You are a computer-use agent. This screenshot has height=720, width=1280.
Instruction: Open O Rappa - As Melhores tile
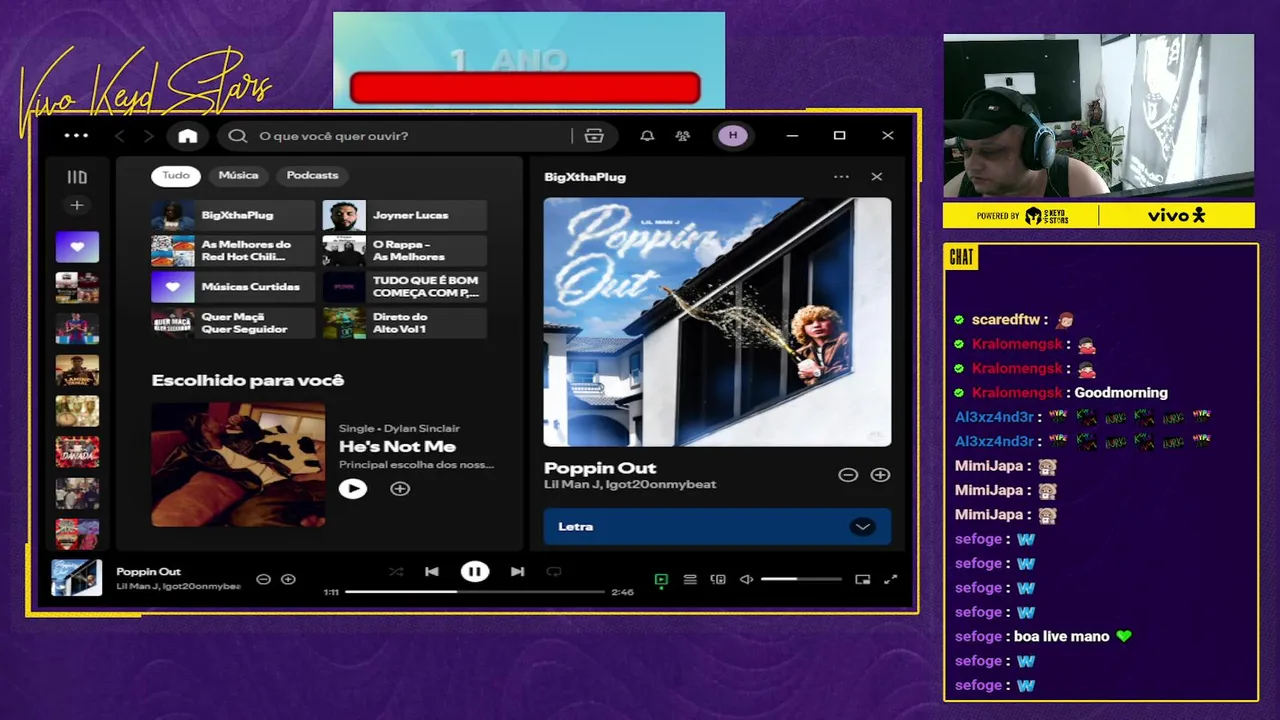(x=404, y=251)
